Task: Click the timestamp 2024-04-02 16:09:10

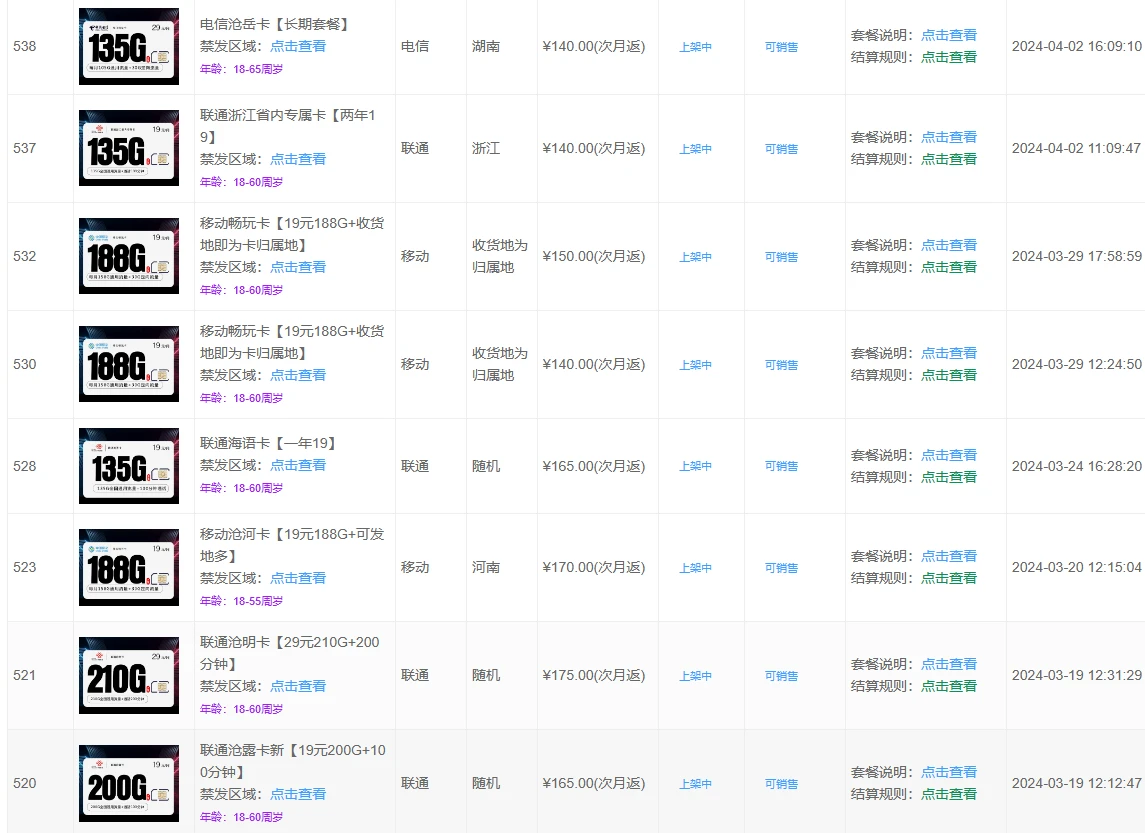Action: [x=1076, y=46]
